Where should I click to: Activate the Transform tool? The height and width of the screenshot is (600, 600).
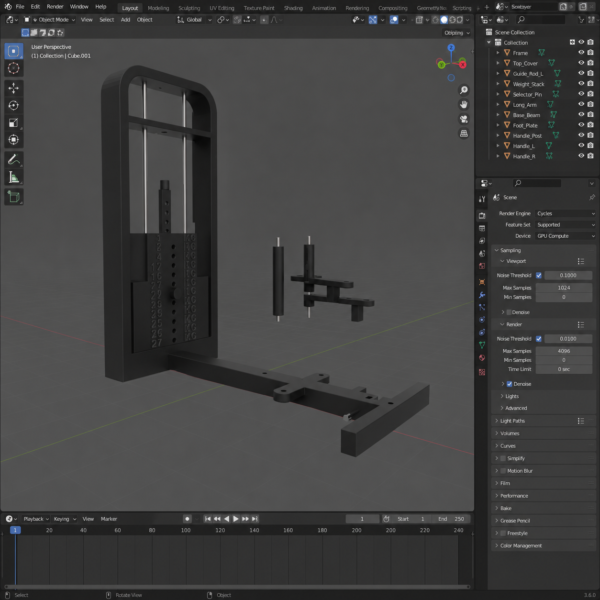[x=13, y=140]
